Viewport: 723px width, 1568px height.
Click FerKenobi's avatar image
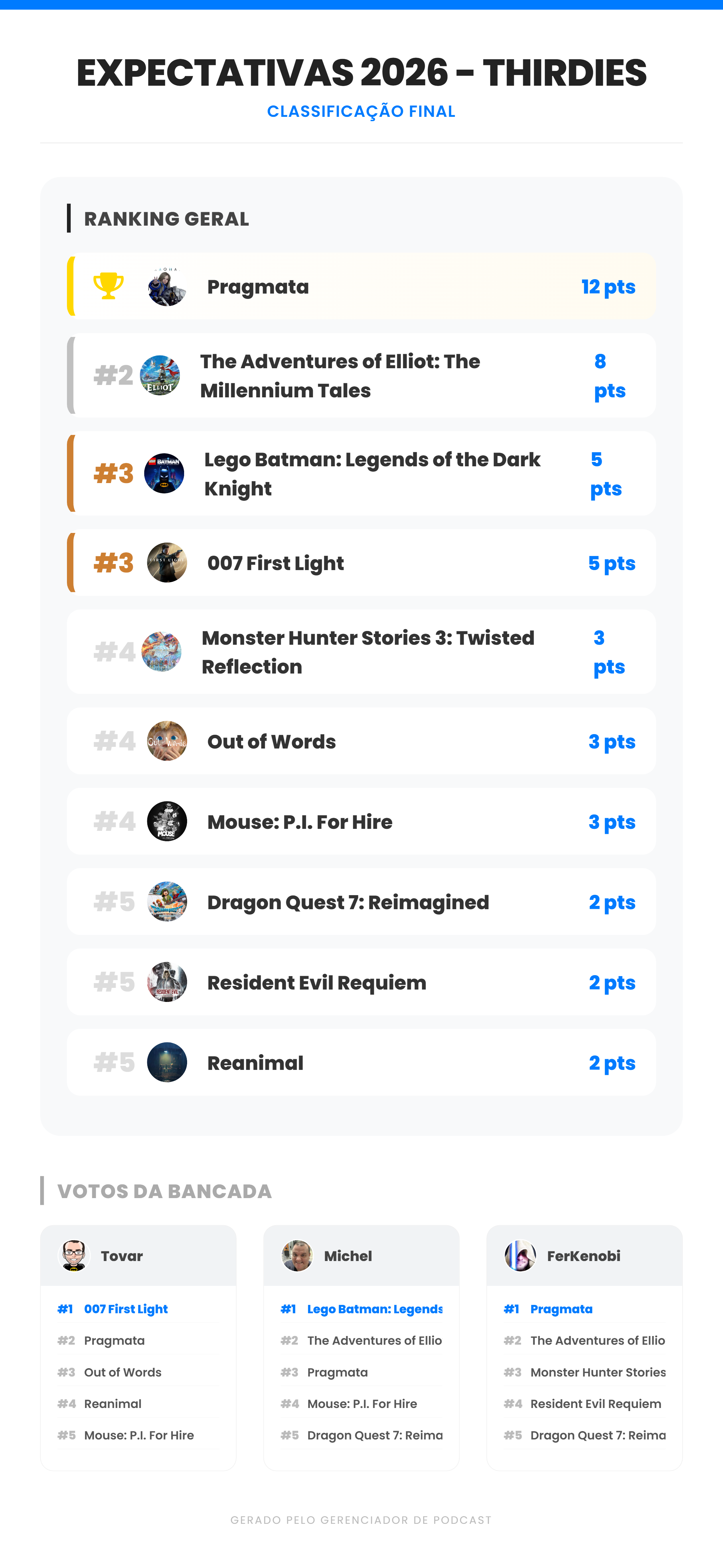pos(520,1256)
